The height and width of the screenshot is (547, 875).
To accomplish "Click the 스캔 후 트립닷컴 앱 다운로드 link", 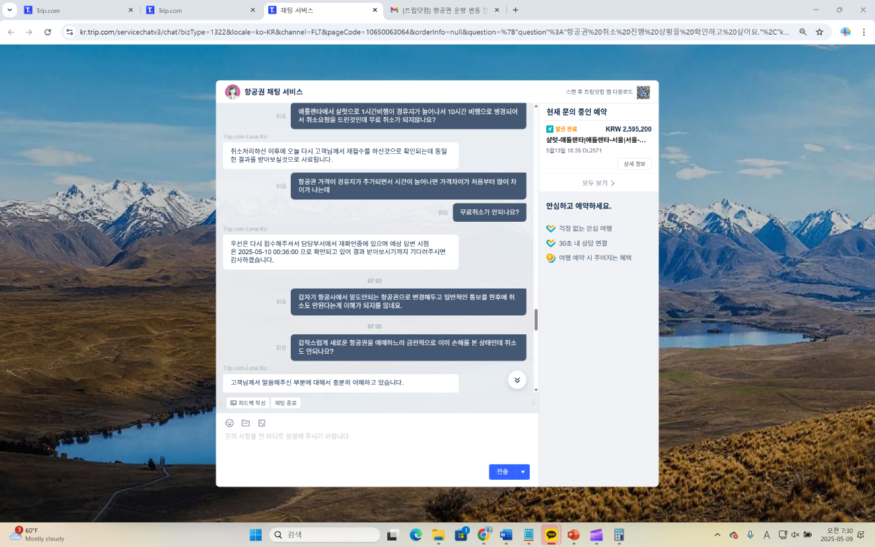I will pos(599,92).
